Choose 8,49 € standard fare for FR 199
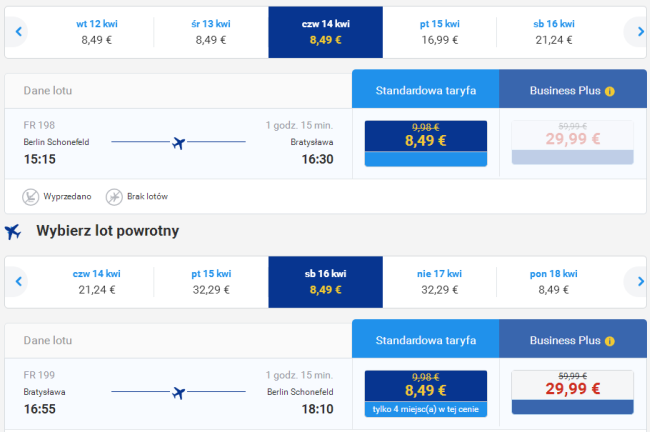650x432 pixels. click(426, 393)
